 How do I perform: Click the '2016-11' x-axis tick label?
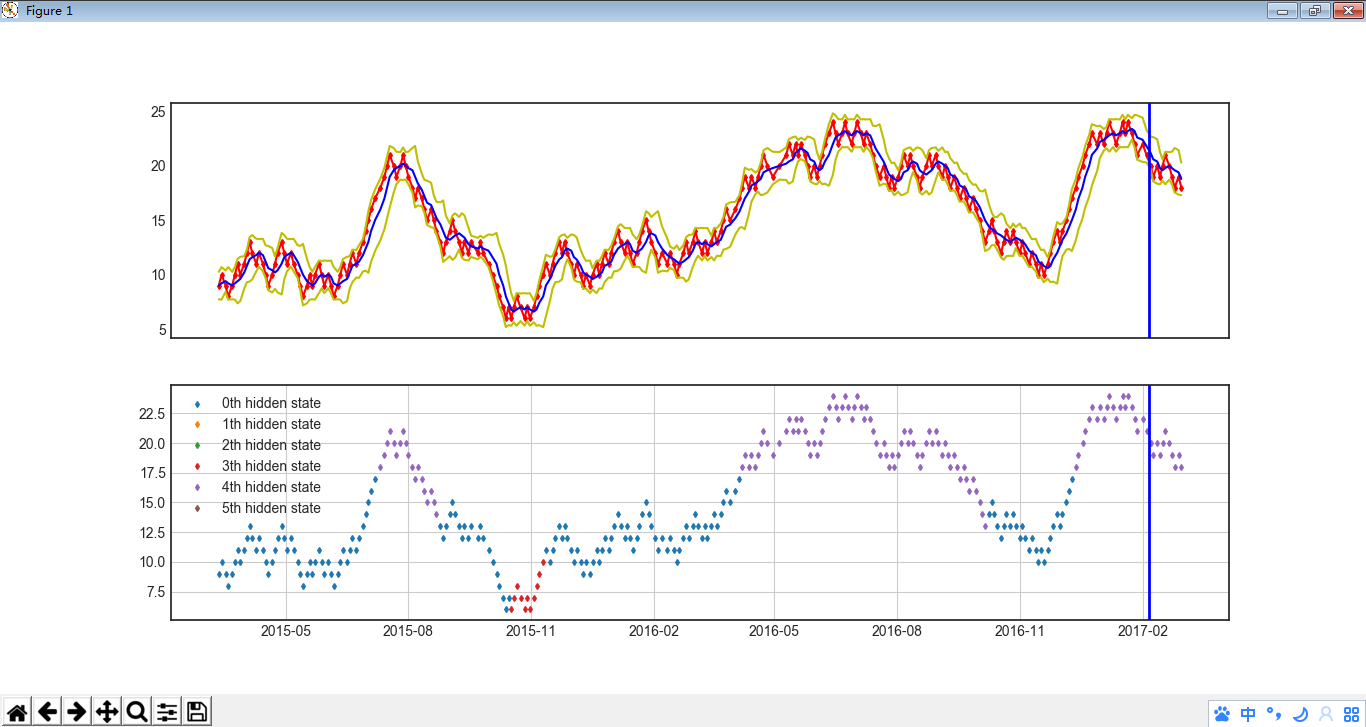click(1020, 631)
